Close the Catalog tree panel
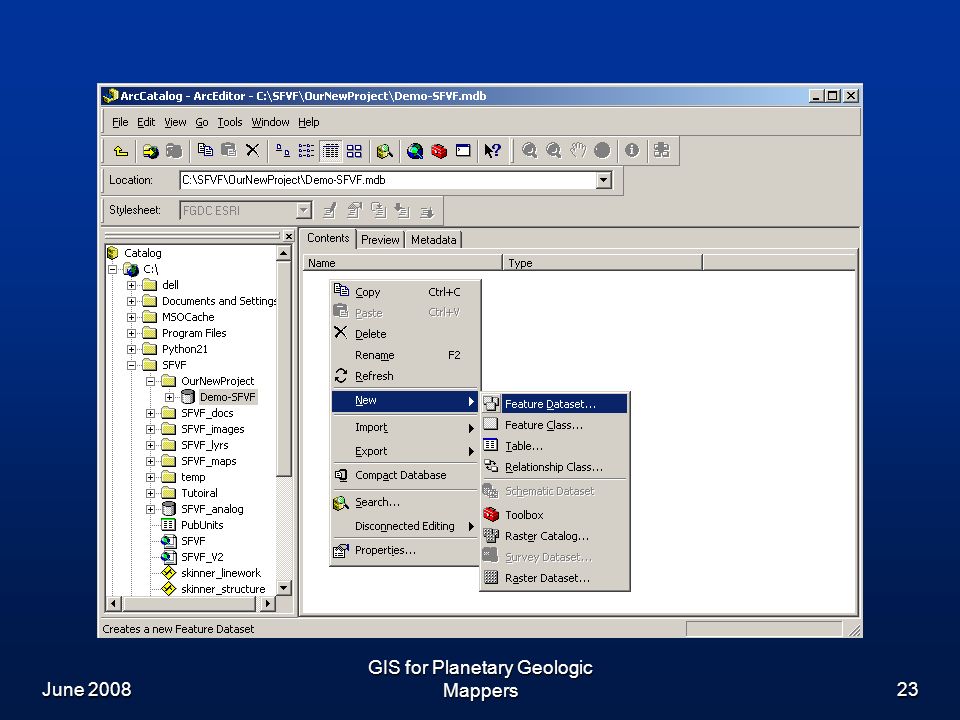Viewport: 960px width, 720px height. (288, 236)
